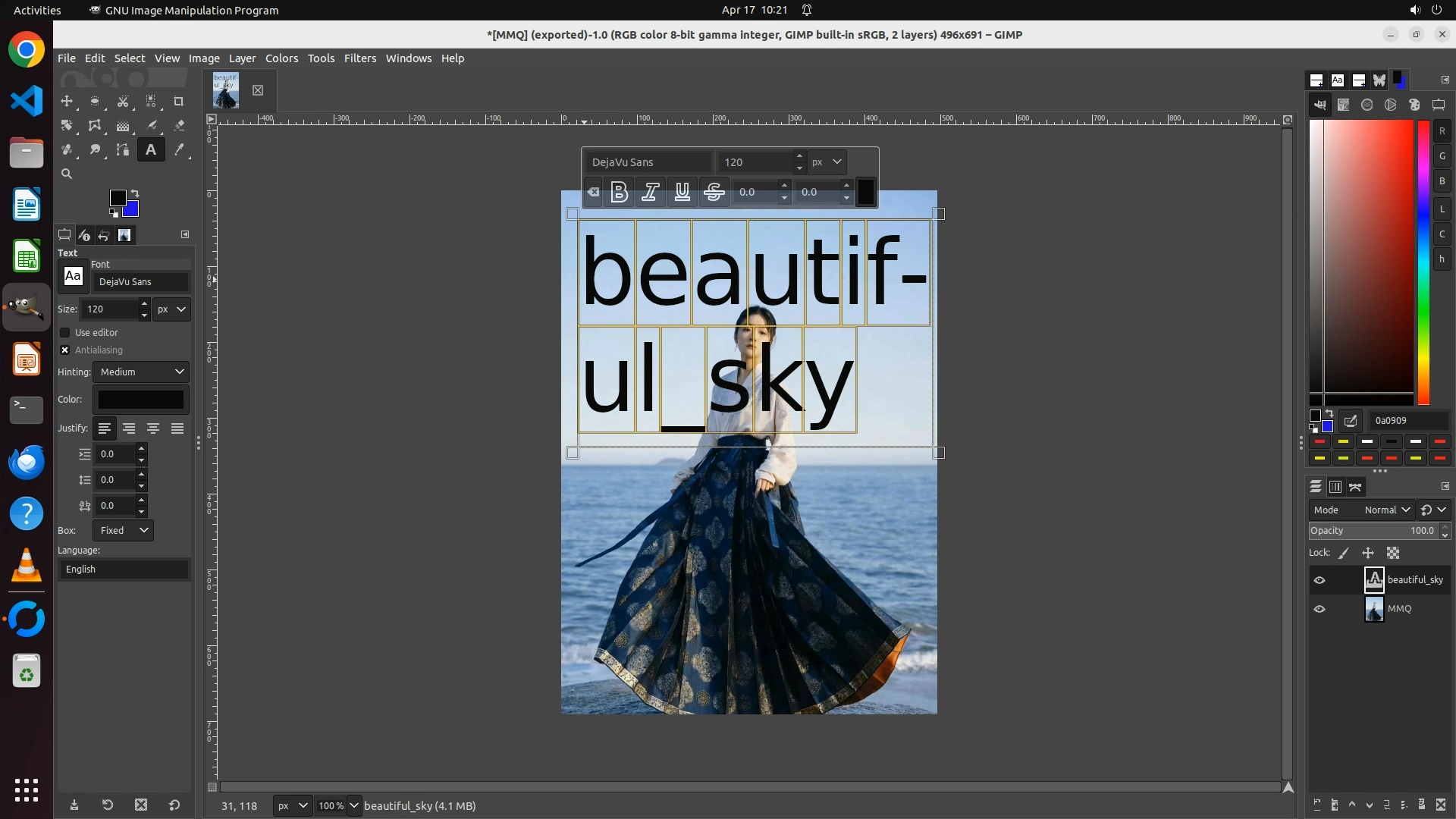Open the Colors menu
This screenshot has width=1456, height=819.
click(x=281, y=58)
